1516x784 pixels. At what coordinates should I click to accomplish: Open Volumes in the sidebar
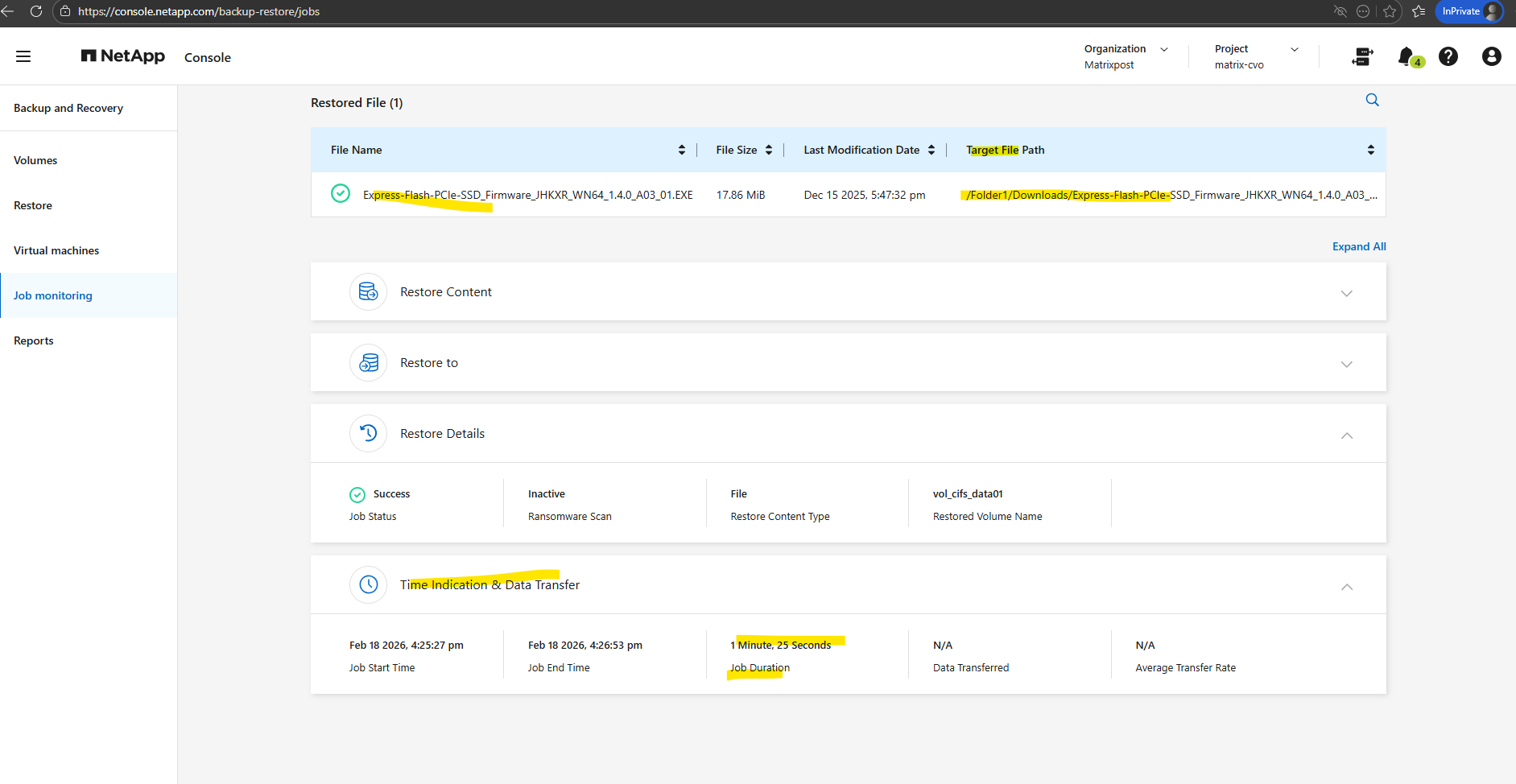[x=35, y=160]
